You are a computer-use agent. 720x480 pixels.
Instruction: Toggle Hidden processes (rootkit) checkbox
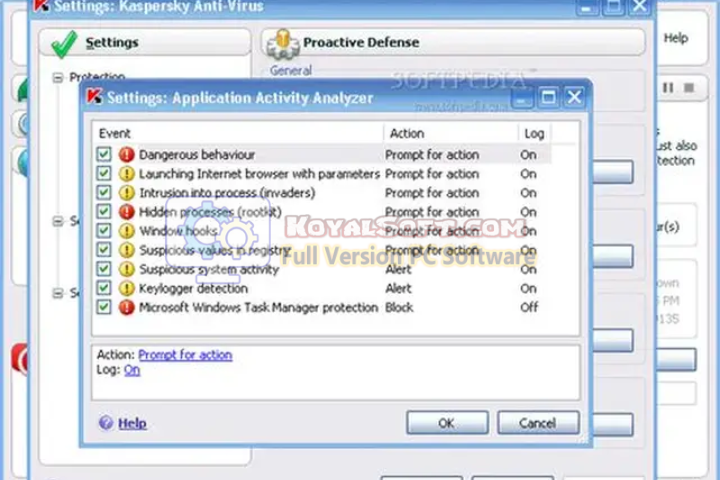104,212
